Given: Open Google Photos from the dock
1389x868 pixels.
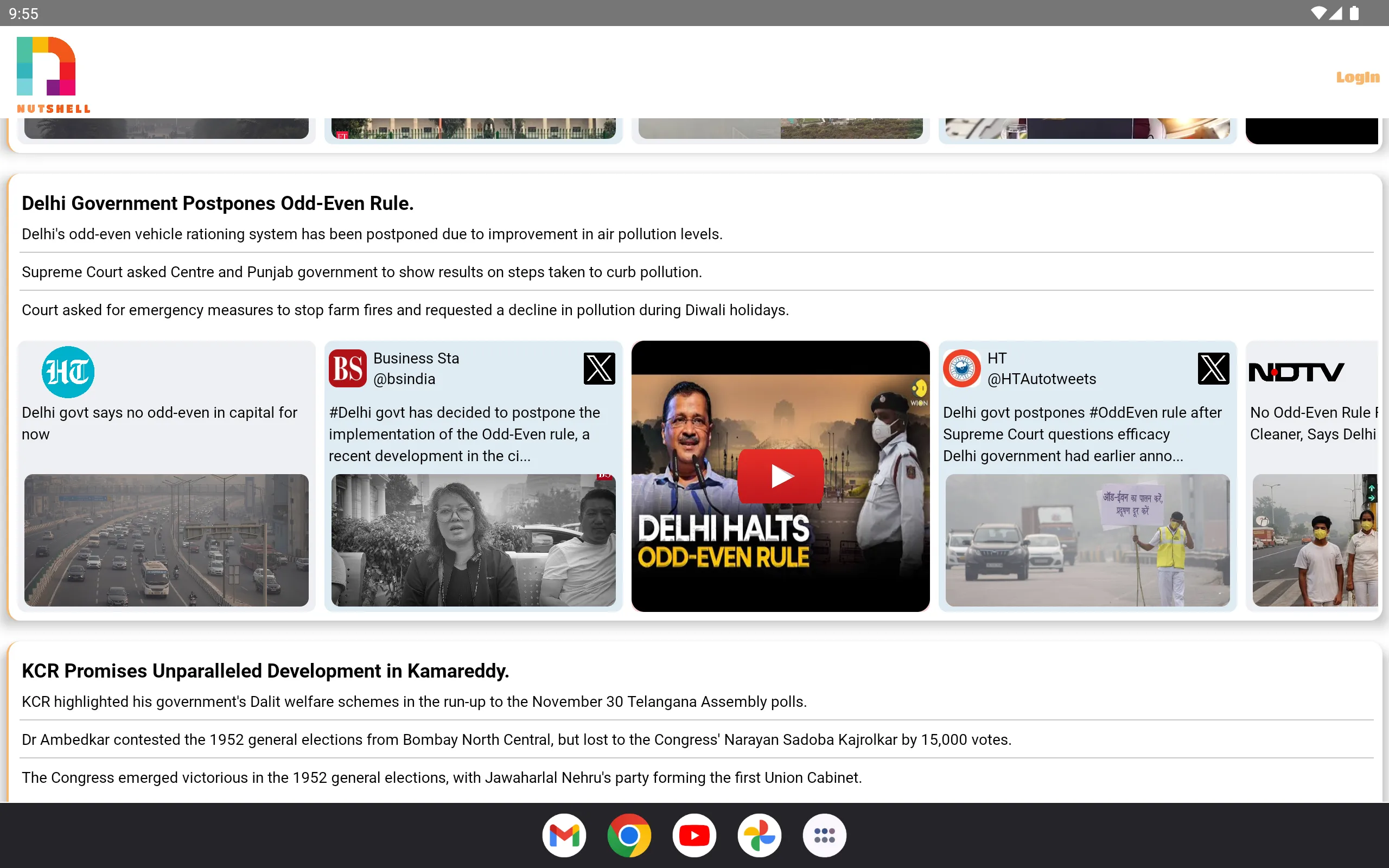Looking at the screenshot, I should tap(759, 834).
